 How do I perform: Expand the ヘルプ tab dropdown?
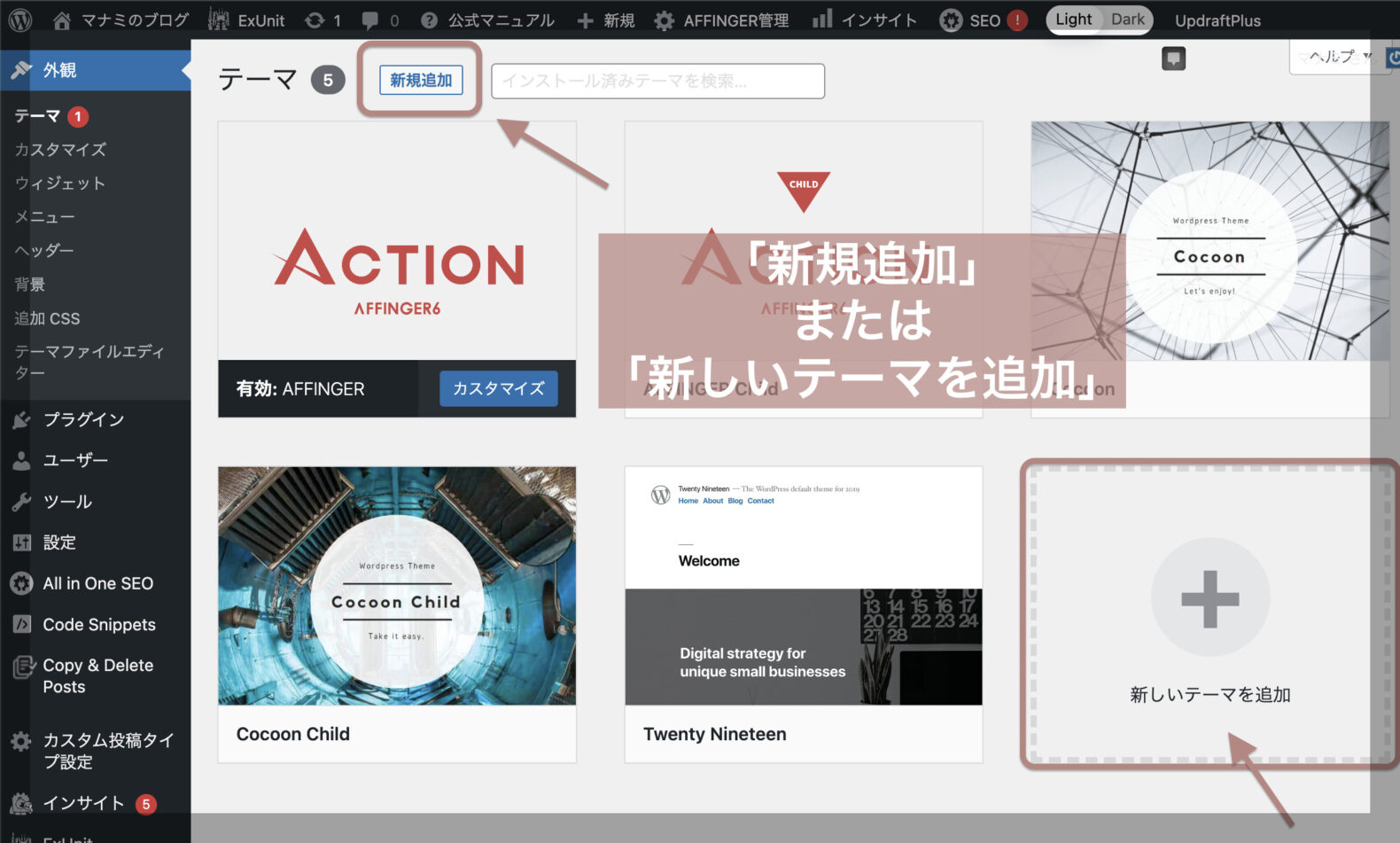[x=1340, y=57]
